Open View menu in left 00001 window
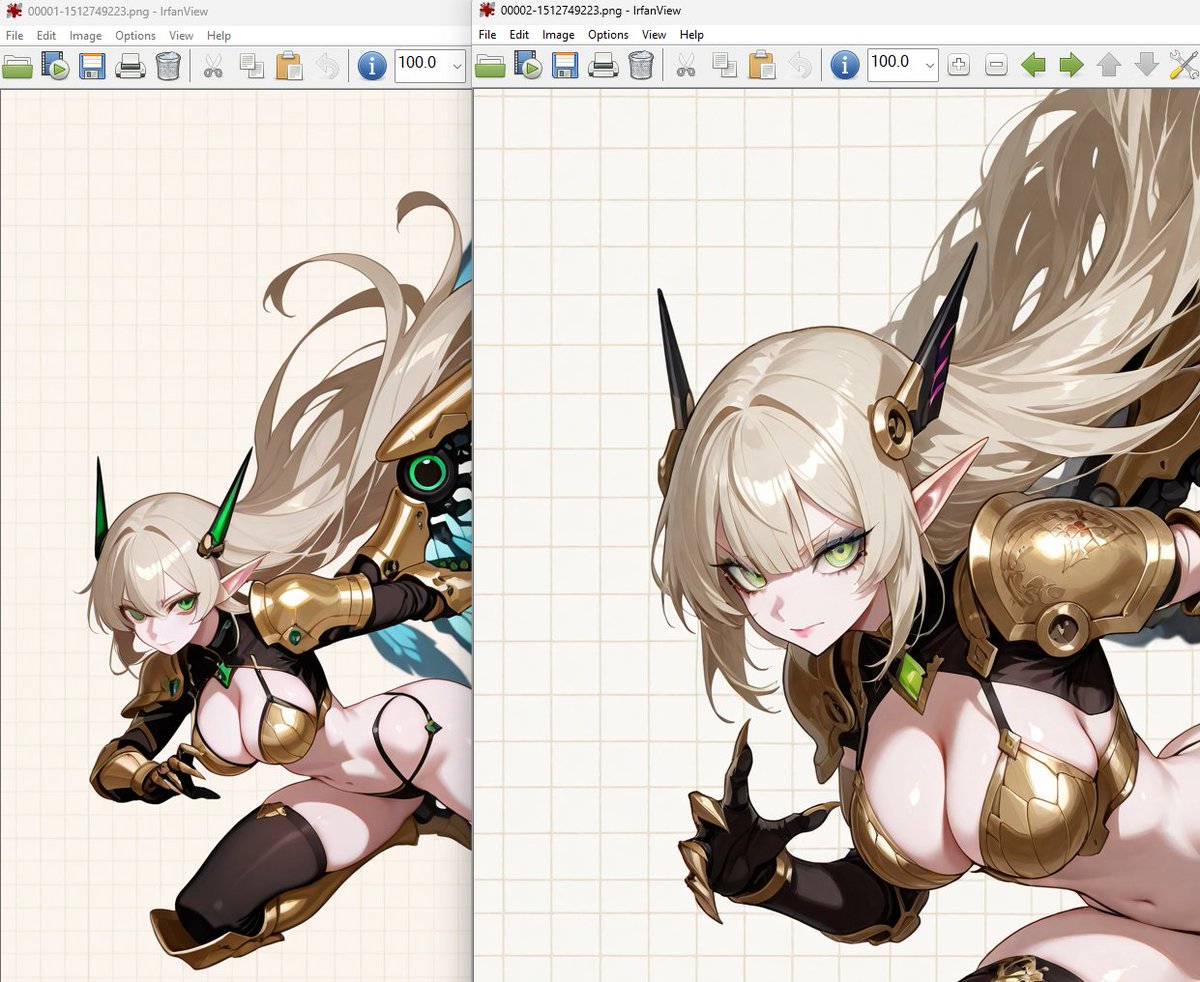This screenshot has width=1200, height=982. [x=181, y=36]
